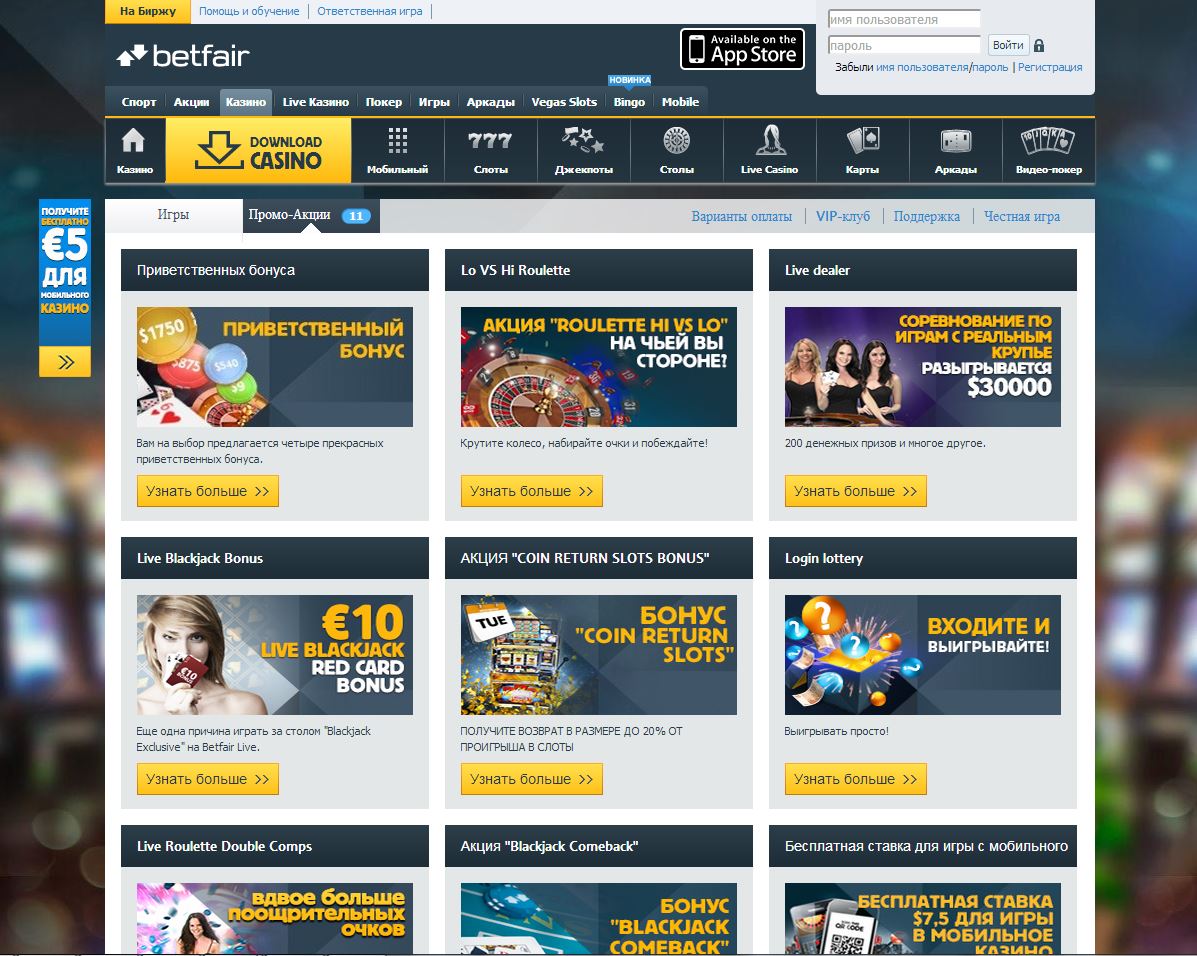Viewport: 1197px width, 956px height.
Task: Click Узнать больше under Login lottery
Action: [856, 779]
